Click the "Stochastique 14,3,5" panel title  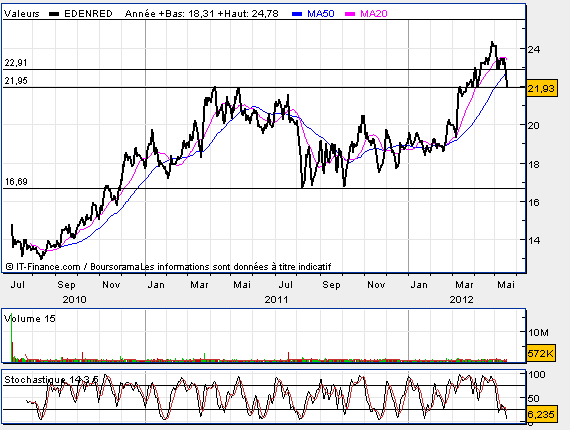[51, 380]
